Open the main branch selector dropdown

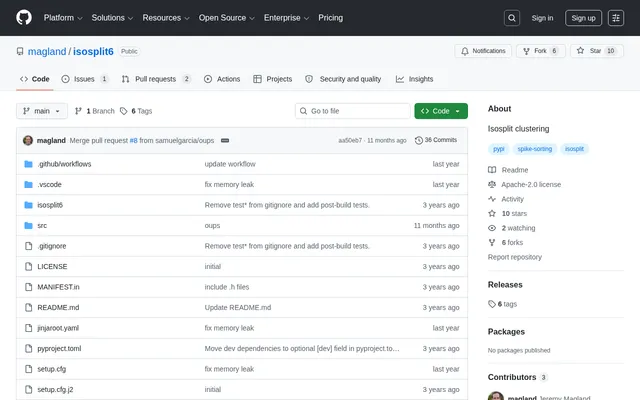pos(42,111)
